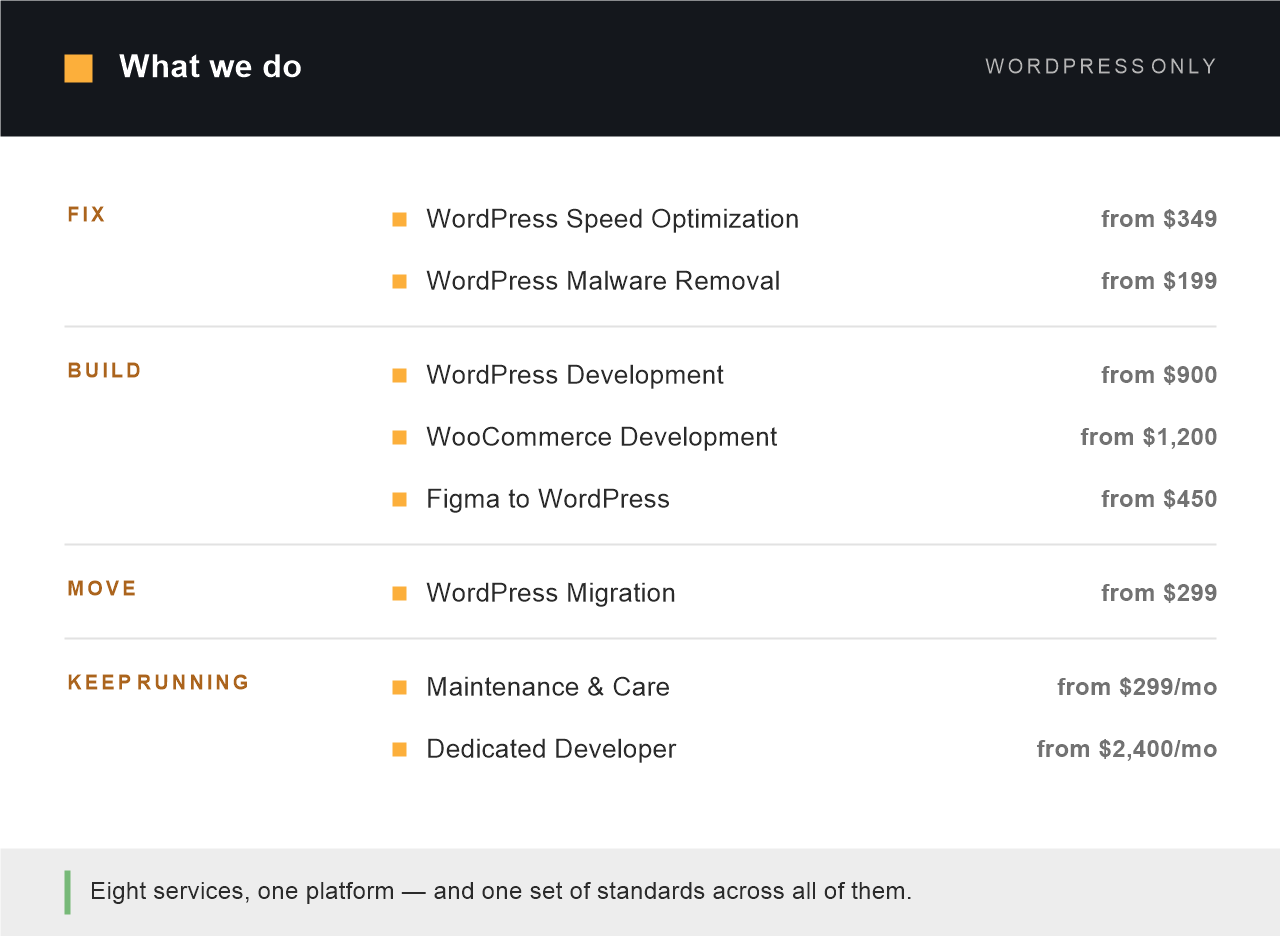Click the "What we do" heading
The image size is (1280, 936).
(210, 67)
